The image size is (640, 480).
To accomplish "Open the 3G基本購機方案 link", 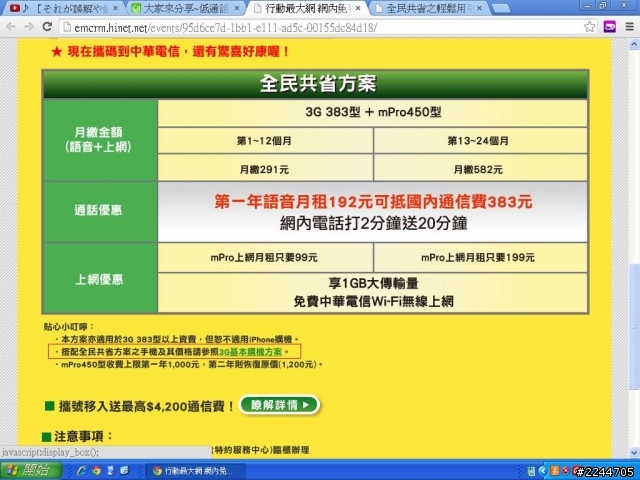I will [x=250, y=352].
